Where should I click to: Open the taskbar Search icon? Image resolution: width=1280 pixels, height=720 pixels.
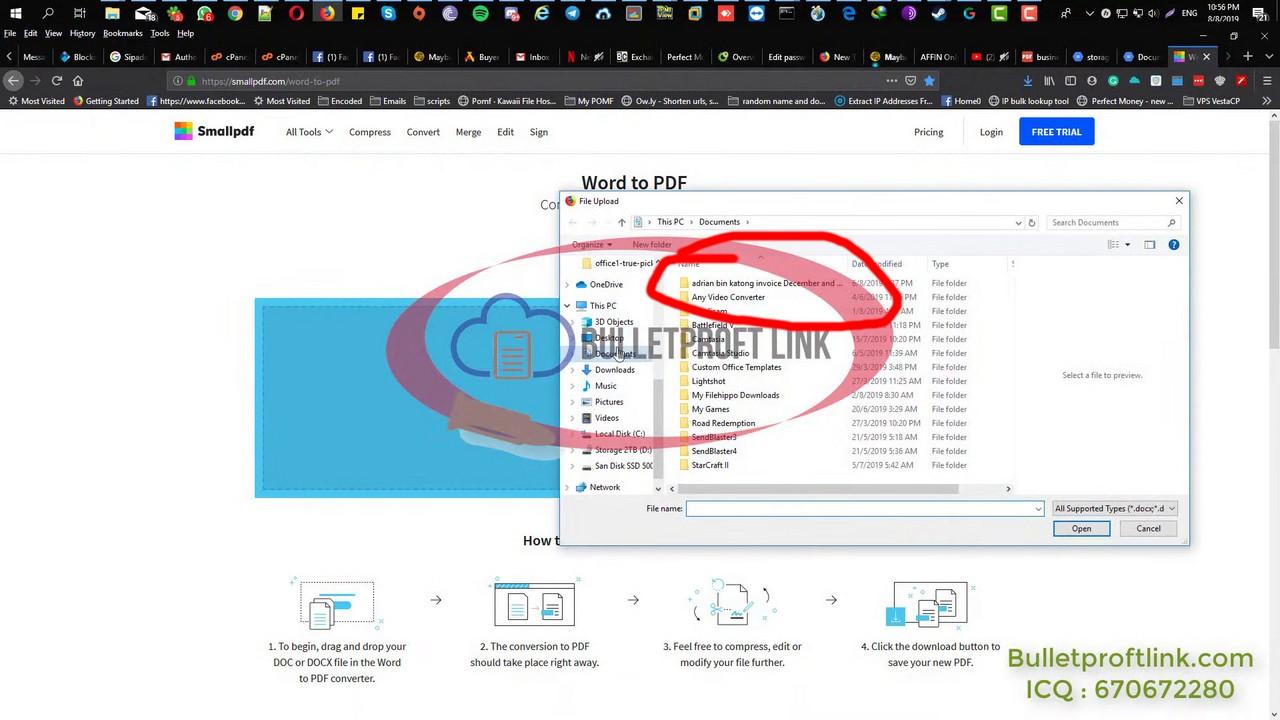coord(47,14)
